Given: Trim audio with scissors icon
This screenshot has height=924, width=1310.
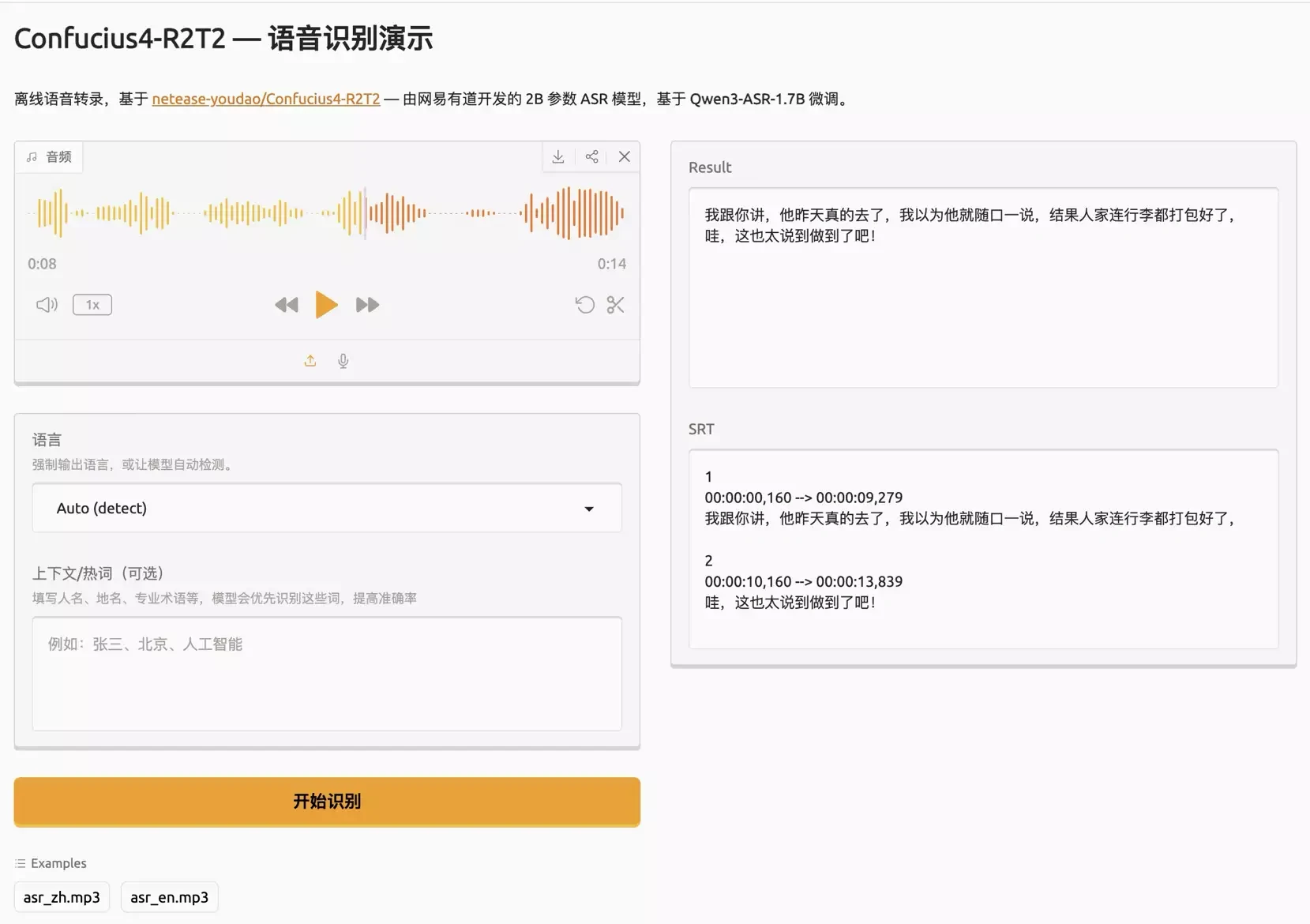Looking at the screenshot, I should tap(615, 305).
